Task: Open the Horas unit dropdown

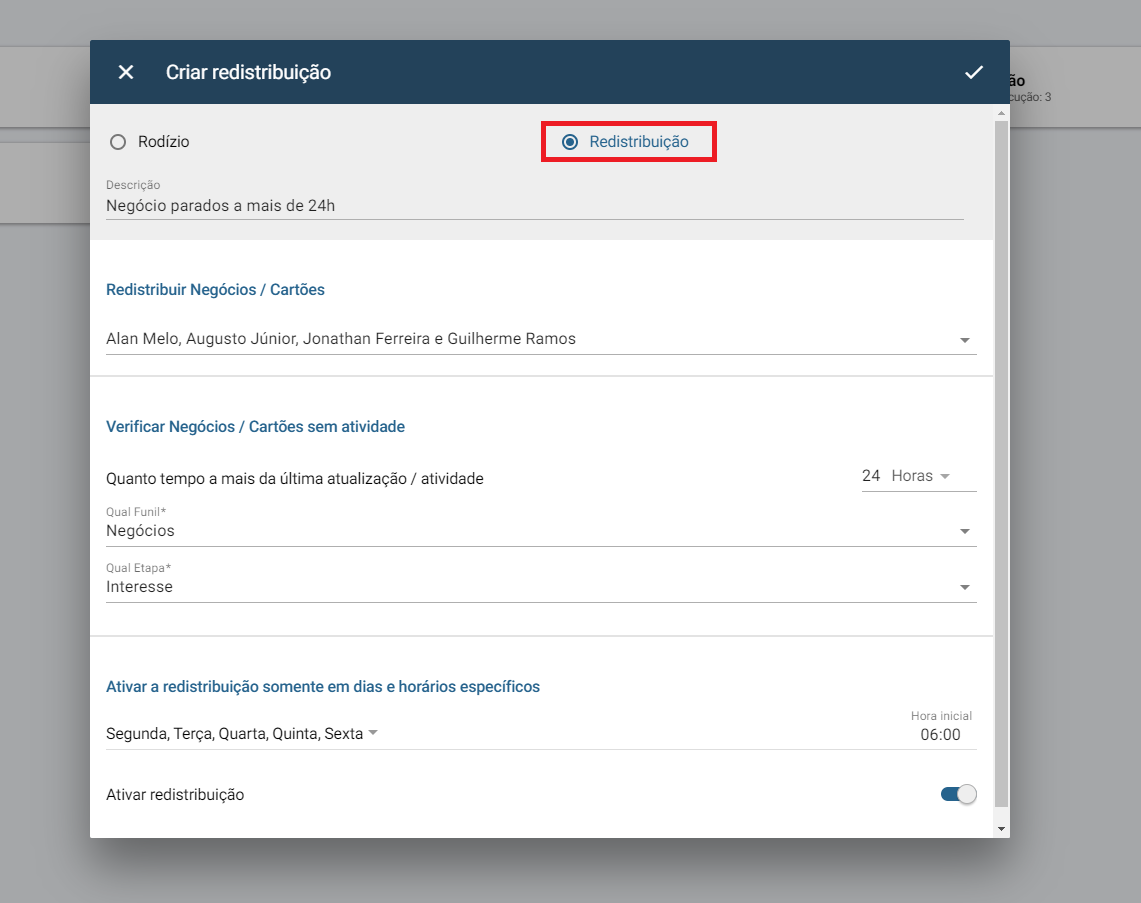Action: [x=921, y=476]
